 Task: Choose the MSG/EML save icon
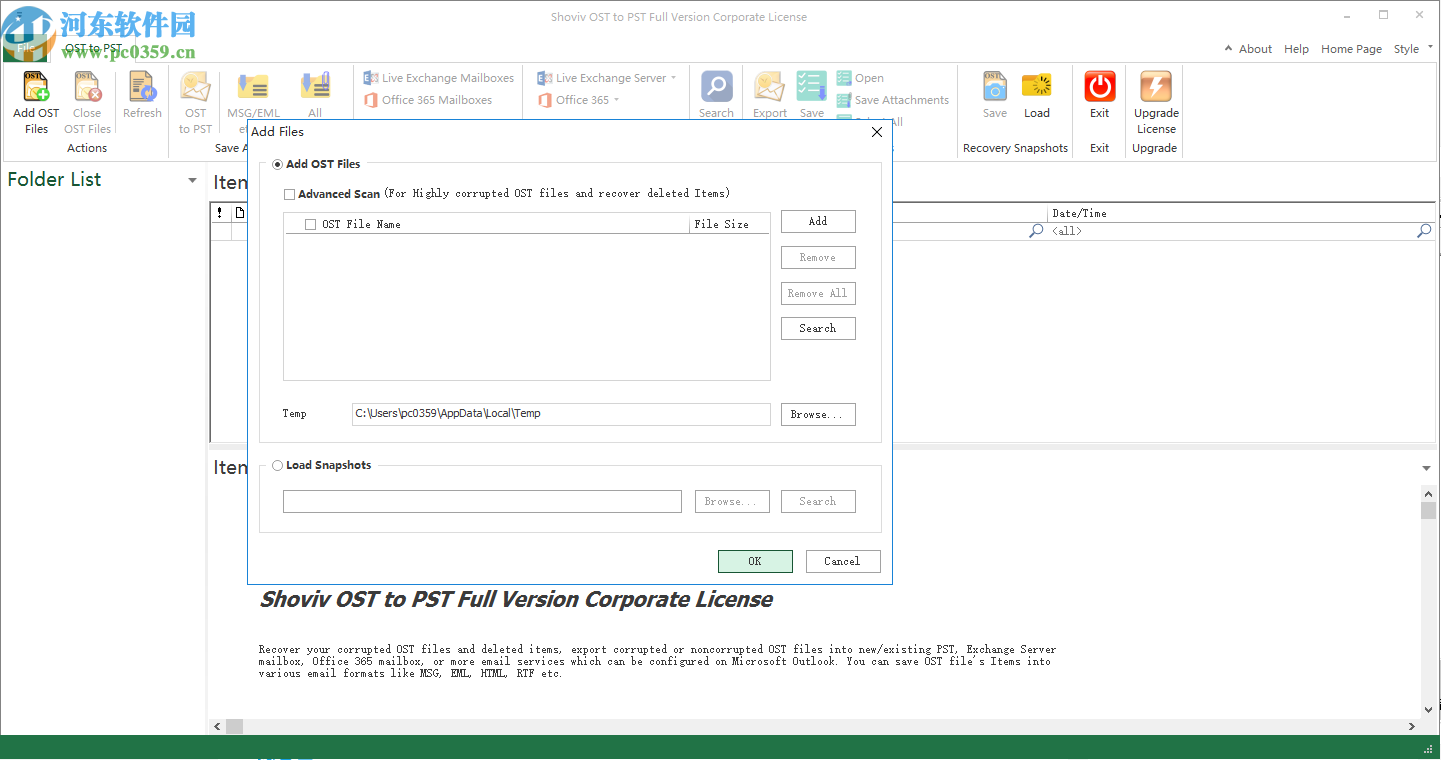click(253, 87)
